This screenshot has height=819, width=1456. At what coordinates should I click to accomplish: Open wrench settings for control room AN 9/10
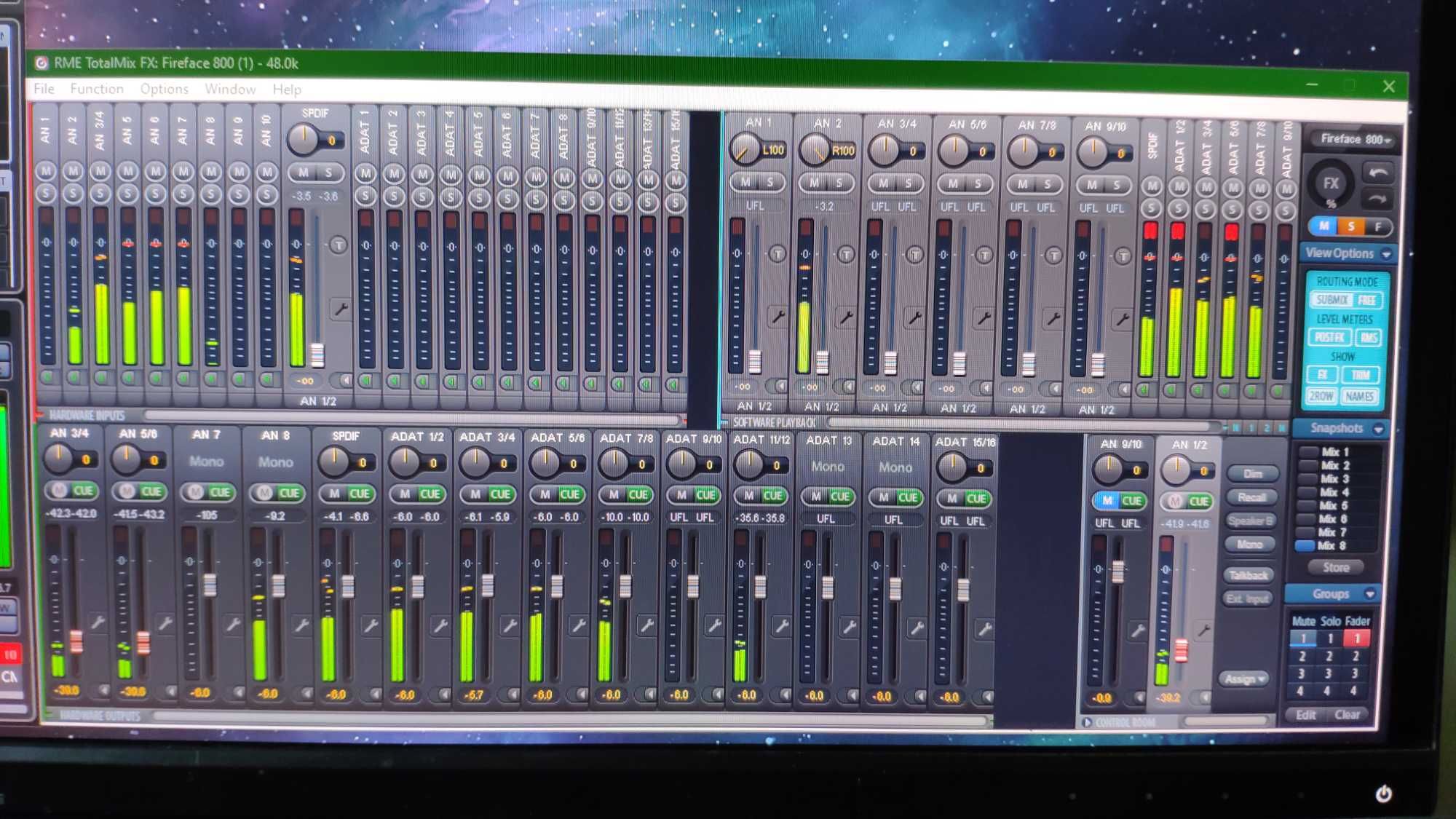(x=1136, y=630)
